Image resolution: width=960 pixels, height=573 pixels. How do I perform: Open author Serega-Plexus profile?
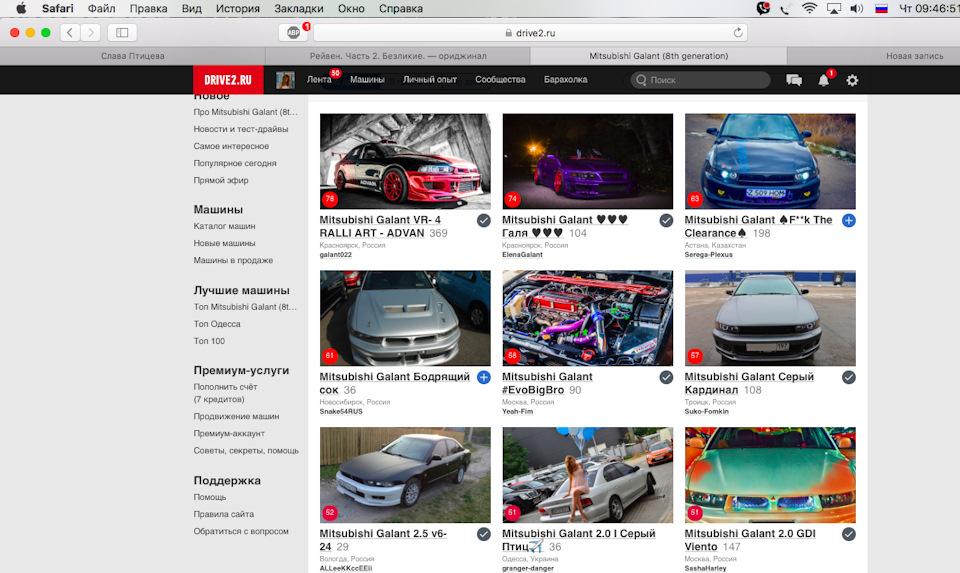708,255
